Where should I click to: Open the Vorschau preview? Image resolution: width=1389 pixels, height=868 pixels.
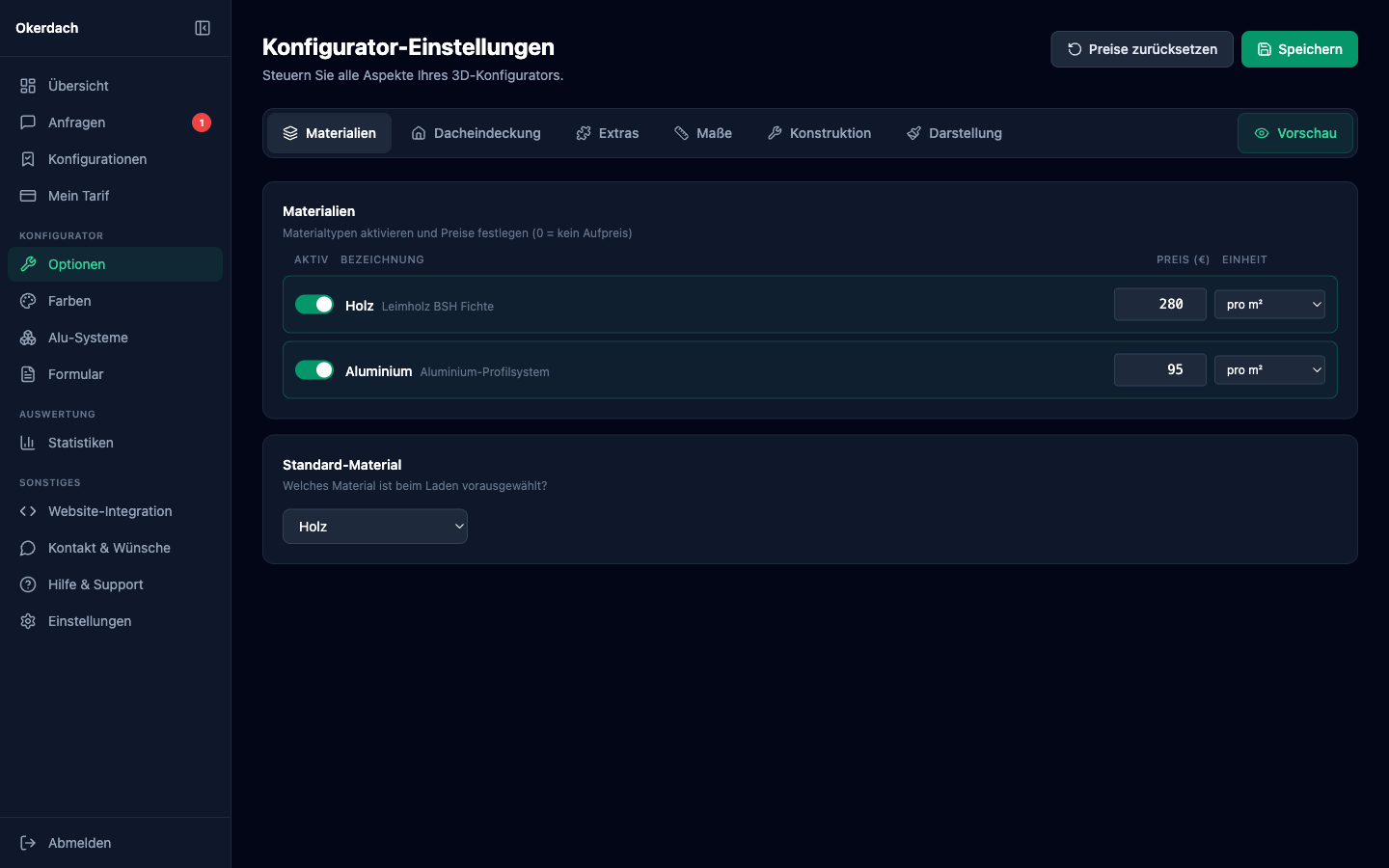click(x=1295, y=133)
